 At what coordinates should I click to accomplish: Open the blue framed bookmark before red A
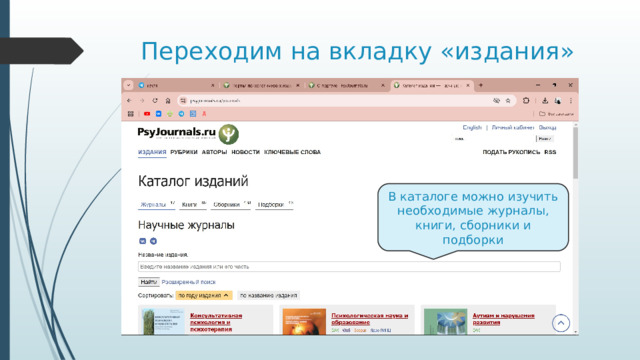click(x=193, y=114)
